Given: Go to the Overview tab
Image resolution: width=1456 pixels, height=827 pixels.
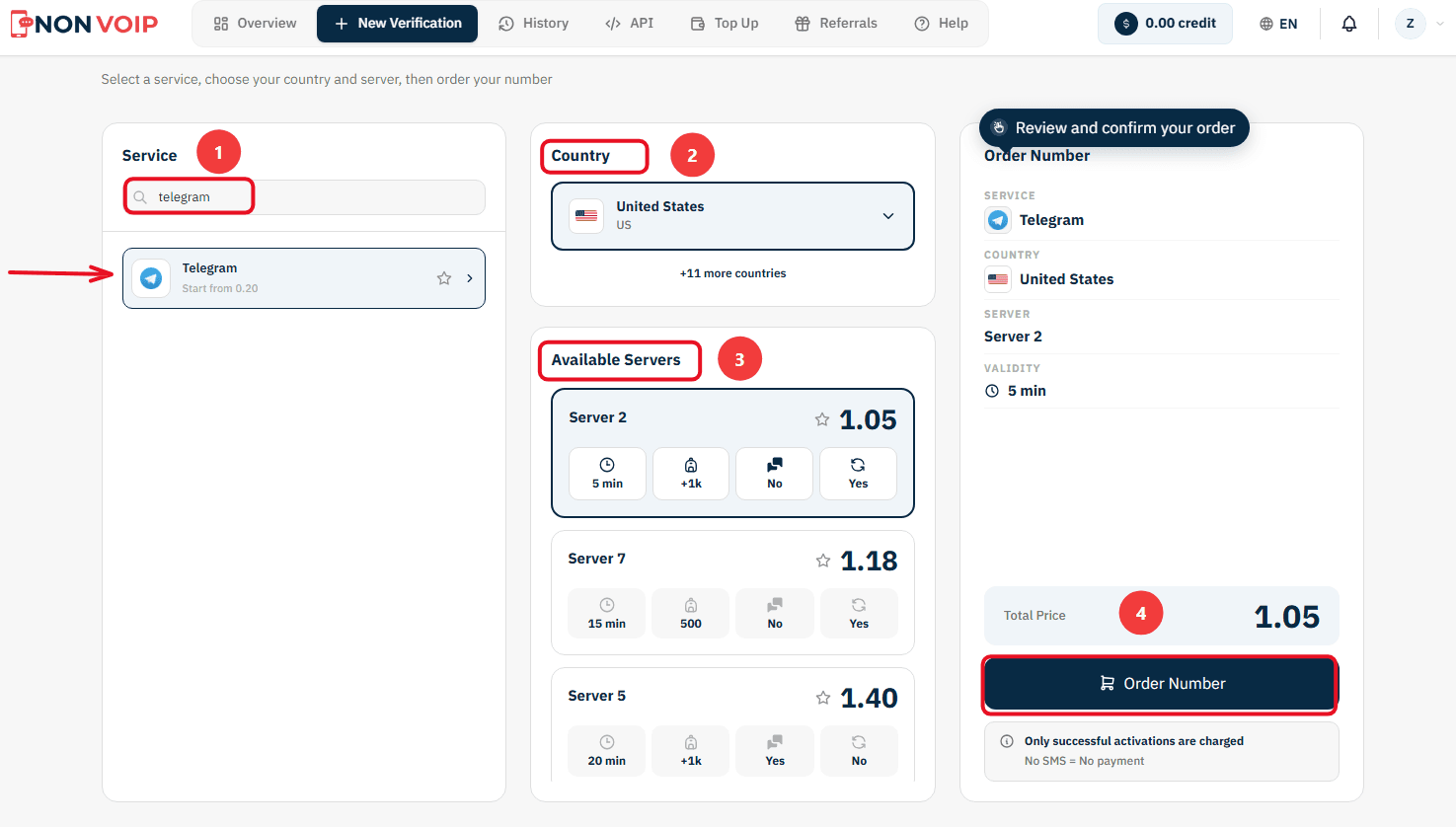Looking at the screenshot, I should [x=255, y=24].
